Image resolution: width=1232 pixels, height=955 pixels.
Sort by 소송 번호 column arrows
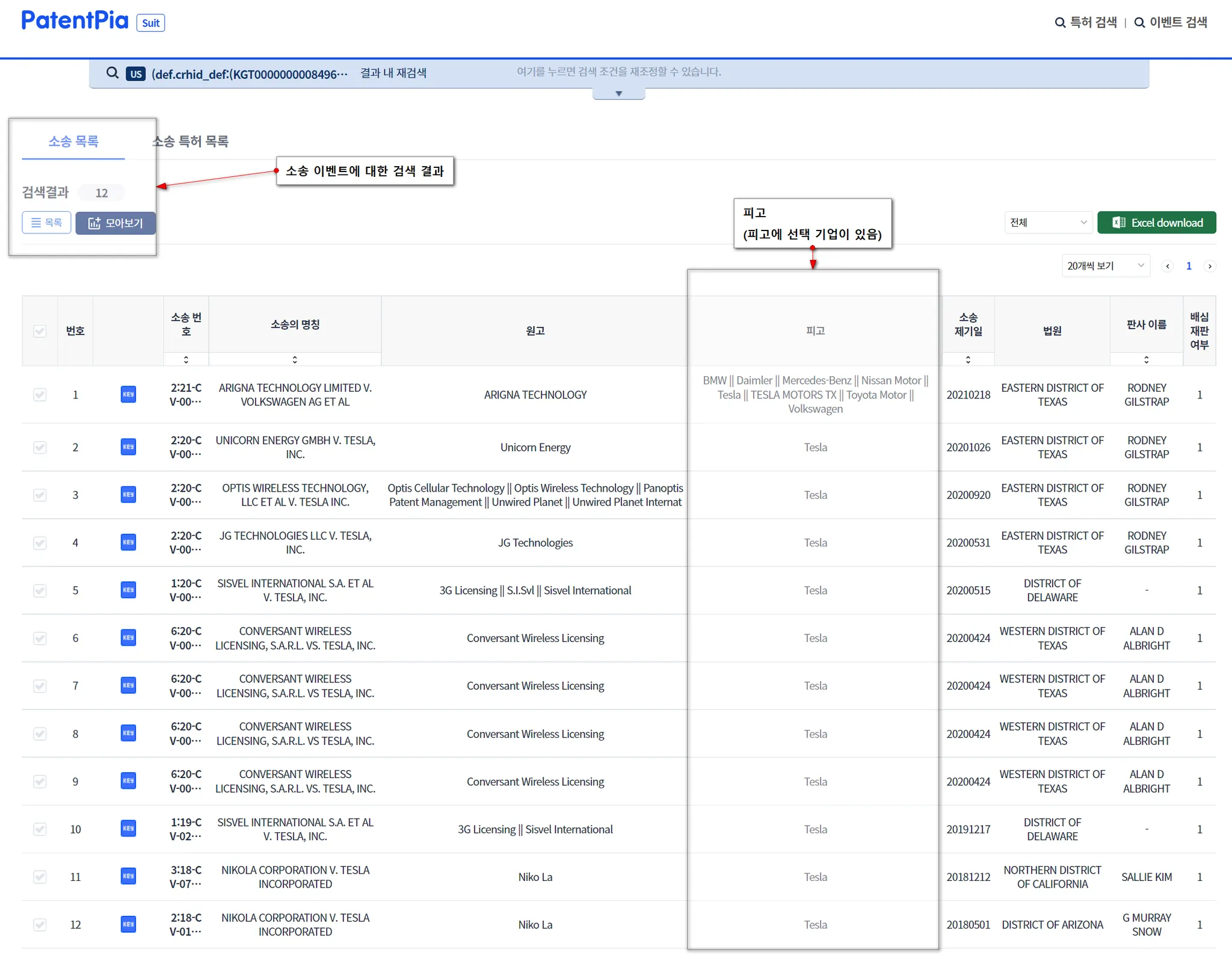tap(186, 359)
